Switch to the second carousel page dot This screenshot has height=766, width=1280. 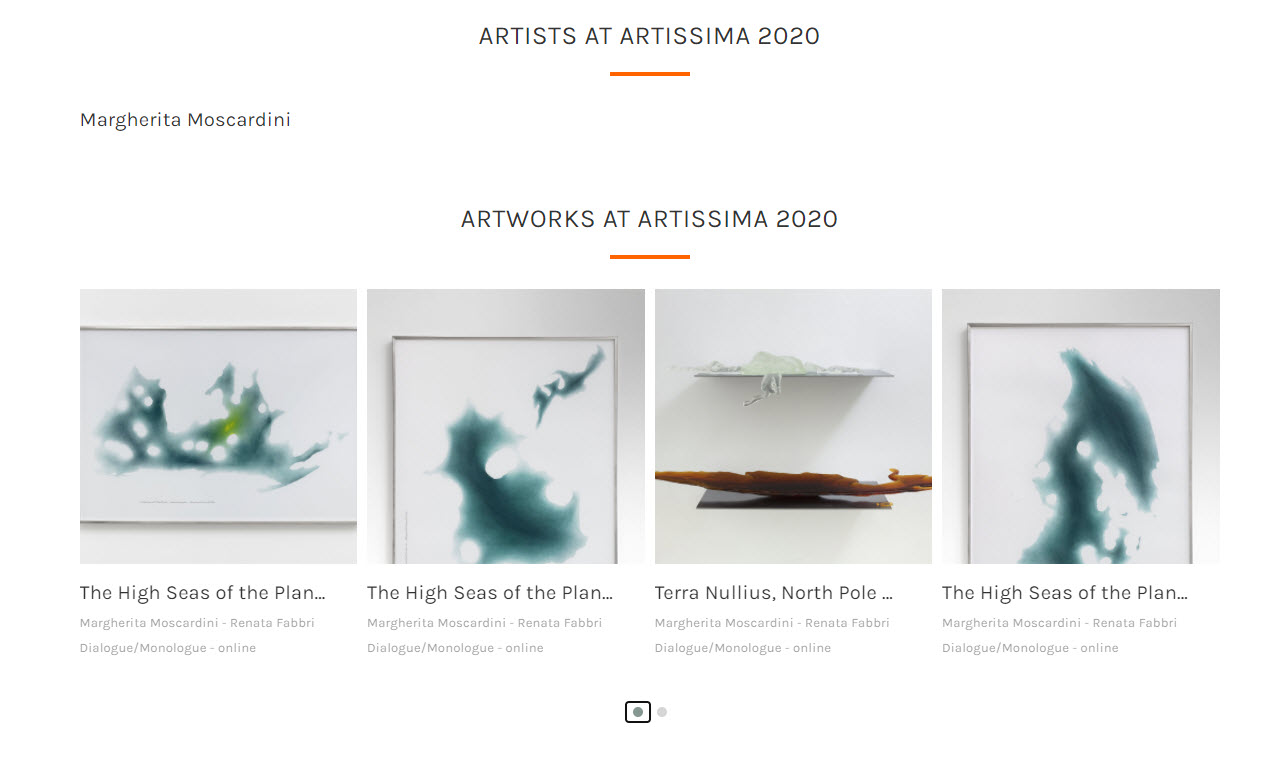tap(662, 712)
